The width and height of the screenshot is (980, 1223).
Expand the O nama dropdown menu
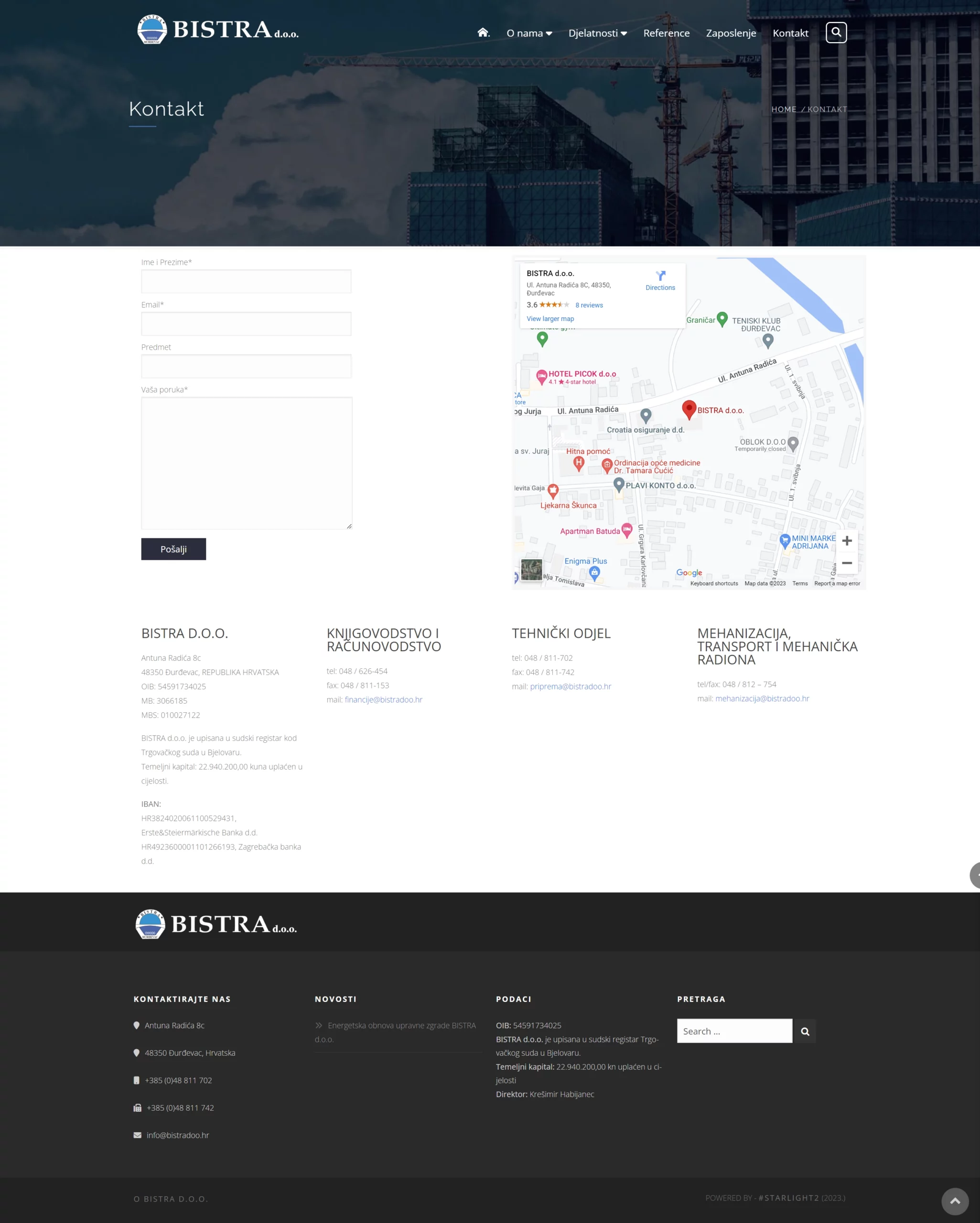click(x=529, y=33)
